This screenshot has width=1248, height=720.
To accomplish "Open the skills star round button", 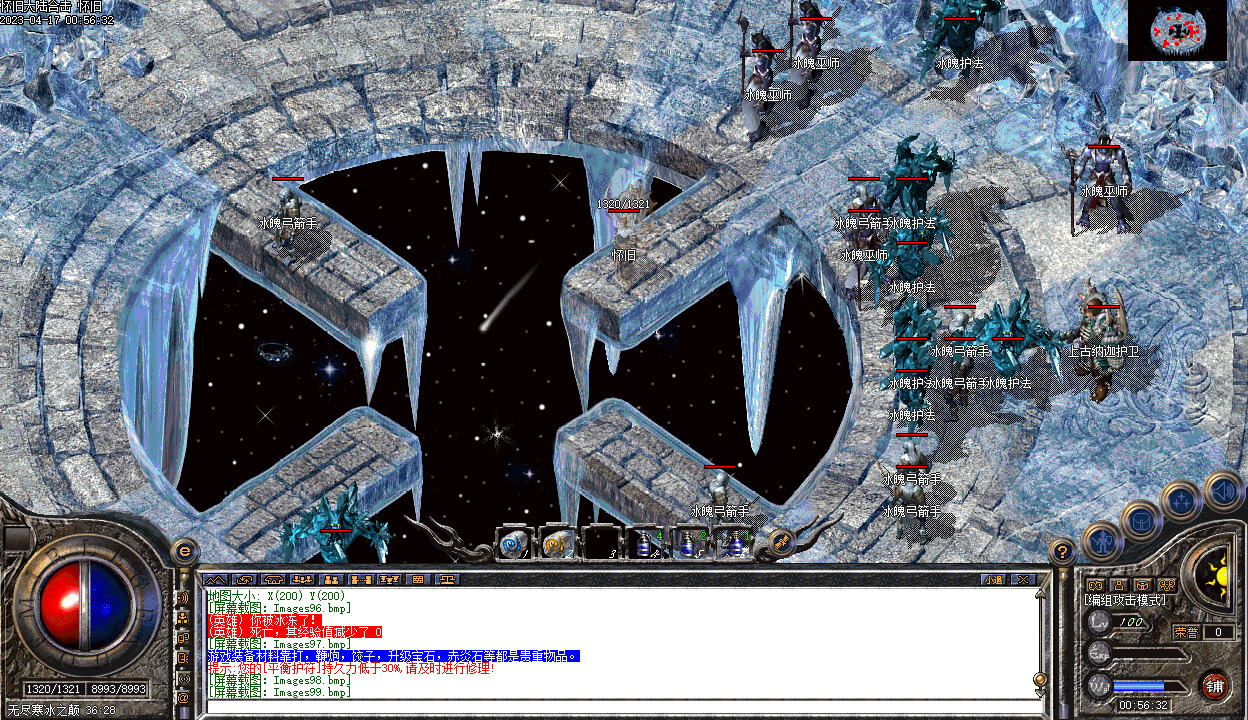I will click(x=1182, y=499).
